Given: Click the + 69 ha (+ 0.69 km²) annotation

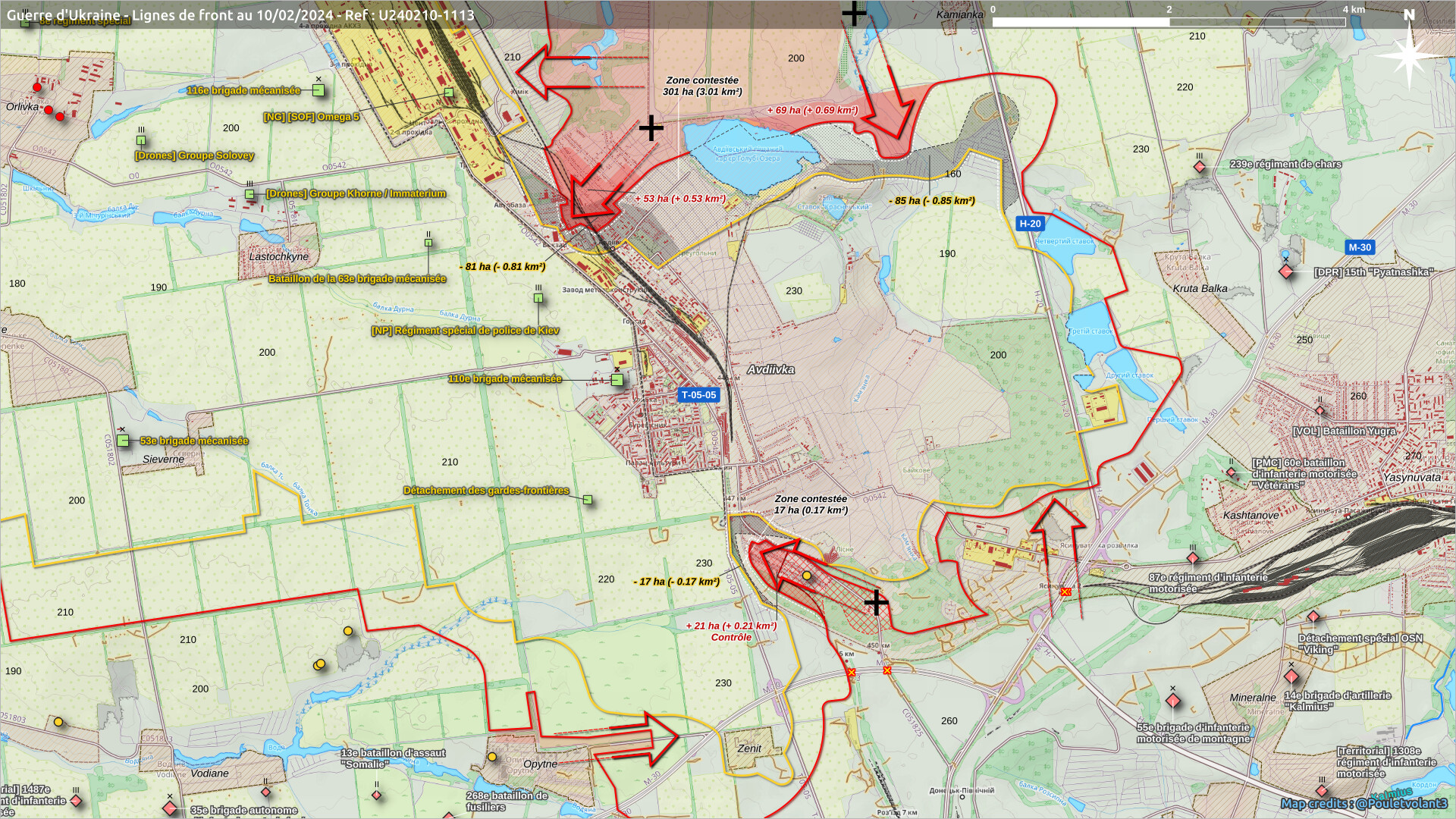Looking at the screenshot, I should pyautogui.click(x=812, y=110).
